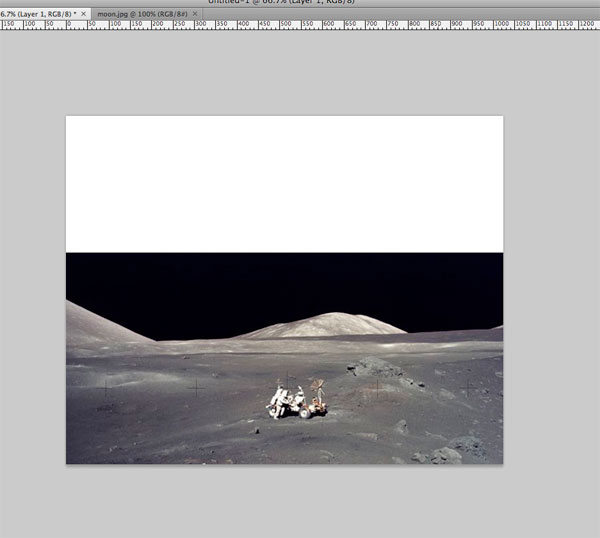
Task: Close the moon.jpg tab
Action: tap(195, 12)
